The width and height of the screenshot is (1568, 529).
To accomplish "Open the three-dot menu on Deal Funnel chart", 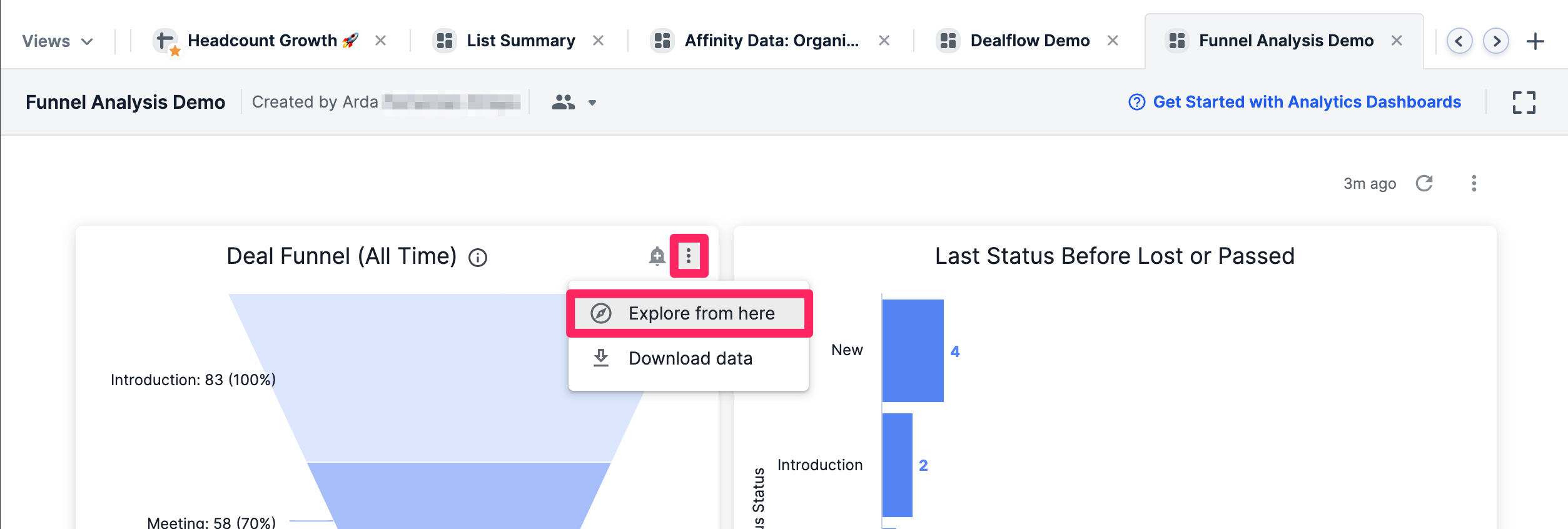I will [x=689, y=256].
